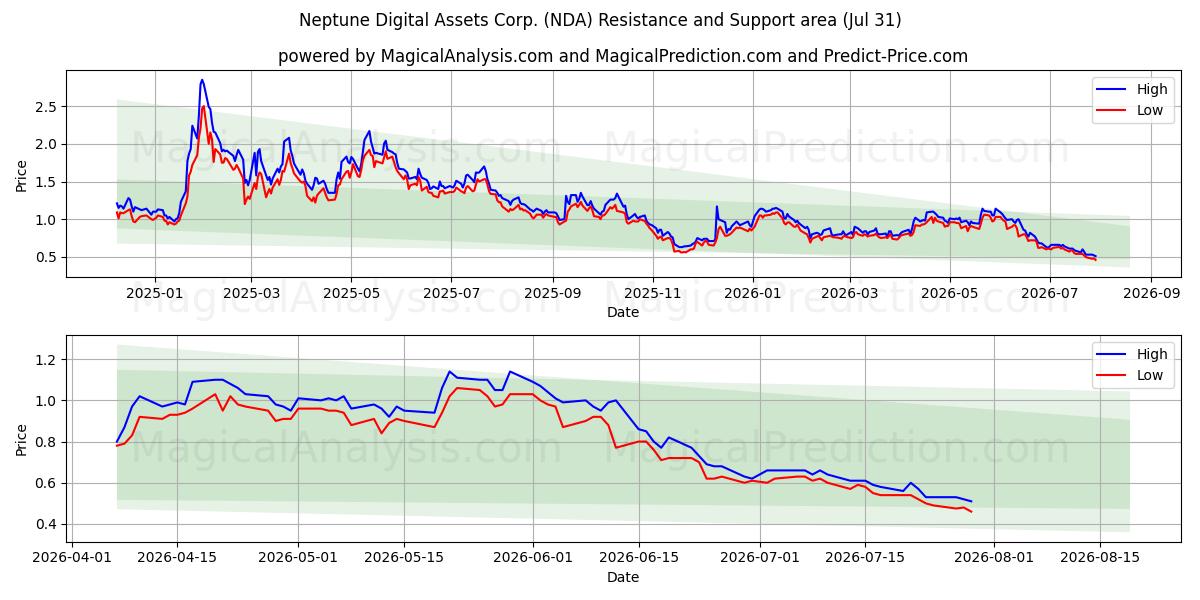
Task: Click the '0.8' price tick on bottom chart
Action: pyautogui.click(x=48, y=442)
